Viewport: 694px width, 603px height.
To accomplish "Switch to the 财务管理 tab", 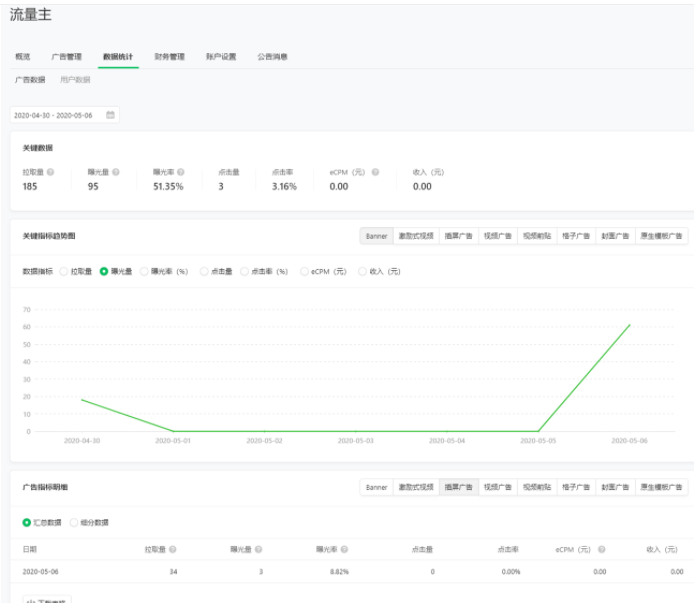I will (x=169, y=57).
